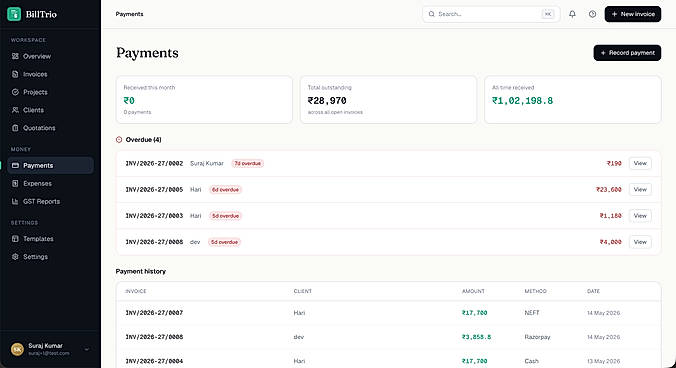Screen dimensions: 676x368
Task: Click the Payments sidebar icon
Action: point(16,165)
